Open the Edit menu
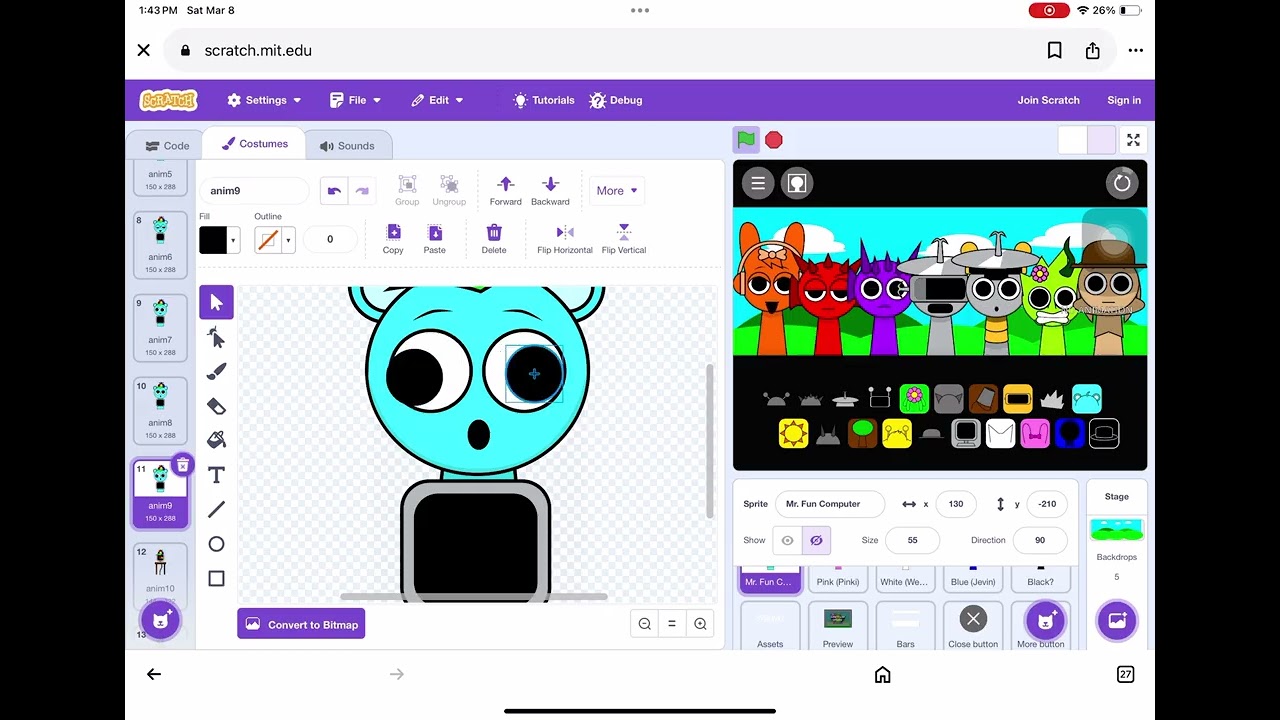 [x=437, y=100]
